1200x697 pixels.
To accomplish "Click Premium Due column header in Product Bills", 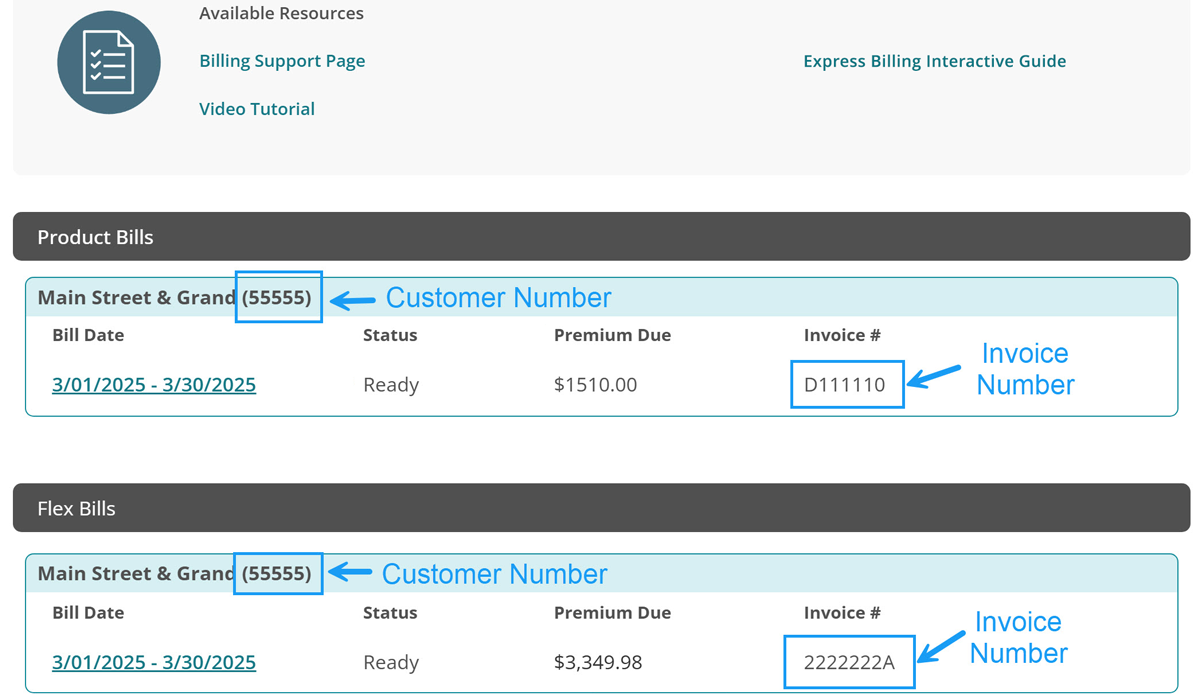I will point(612,335).
